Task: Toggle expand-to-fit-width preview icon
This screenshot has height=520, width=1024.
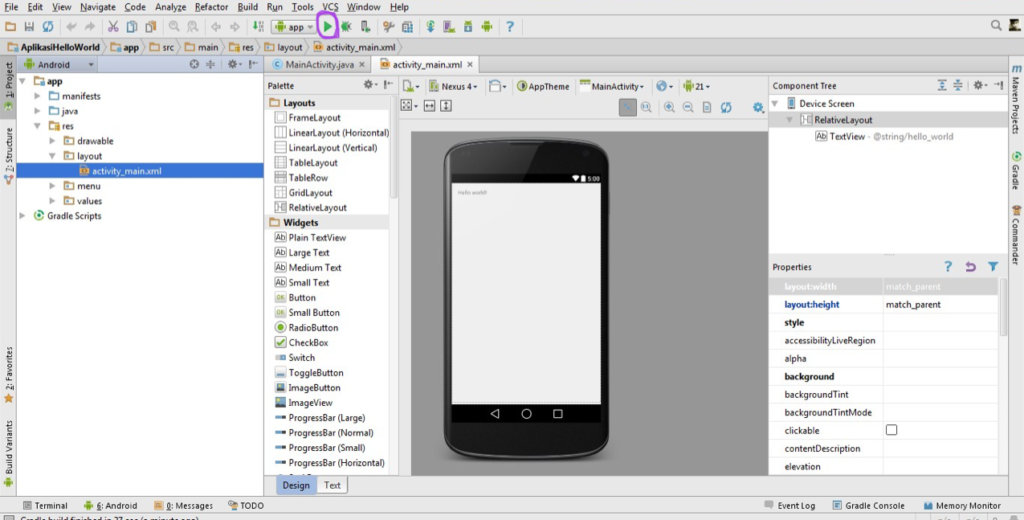Action: [x=429, y=106]
